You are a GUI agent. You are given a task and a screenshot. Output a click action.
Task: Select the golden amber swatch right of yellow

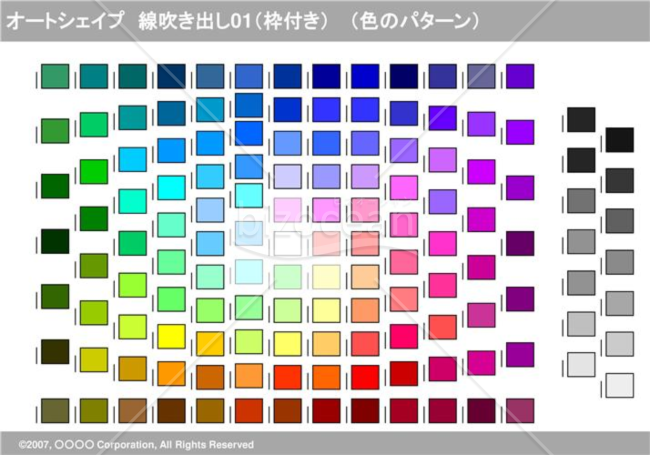pos(210,344)
